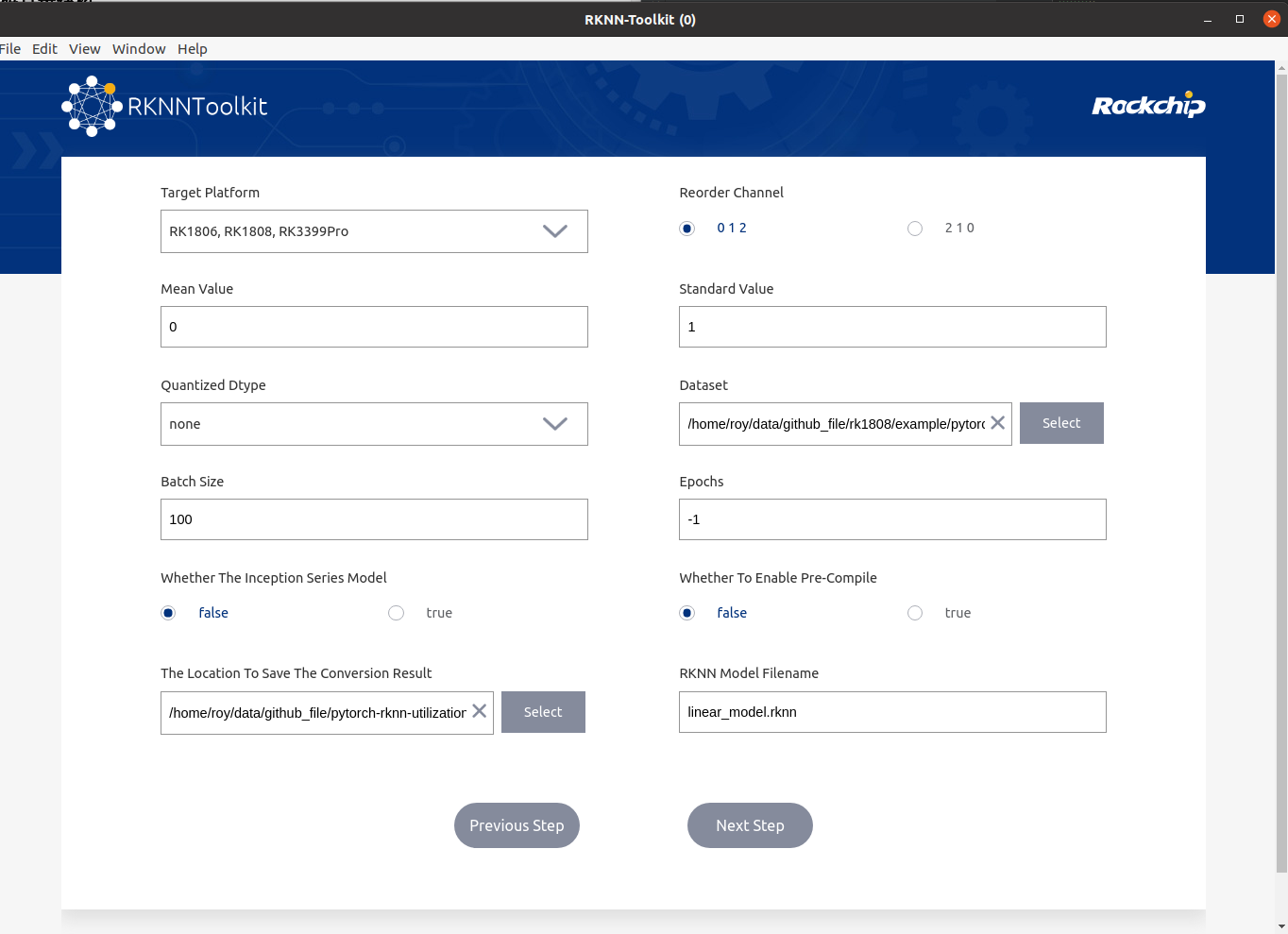Screen dimensions: 1288x934
Task: Open the Help menu
Action: click(x=192, y=49)
